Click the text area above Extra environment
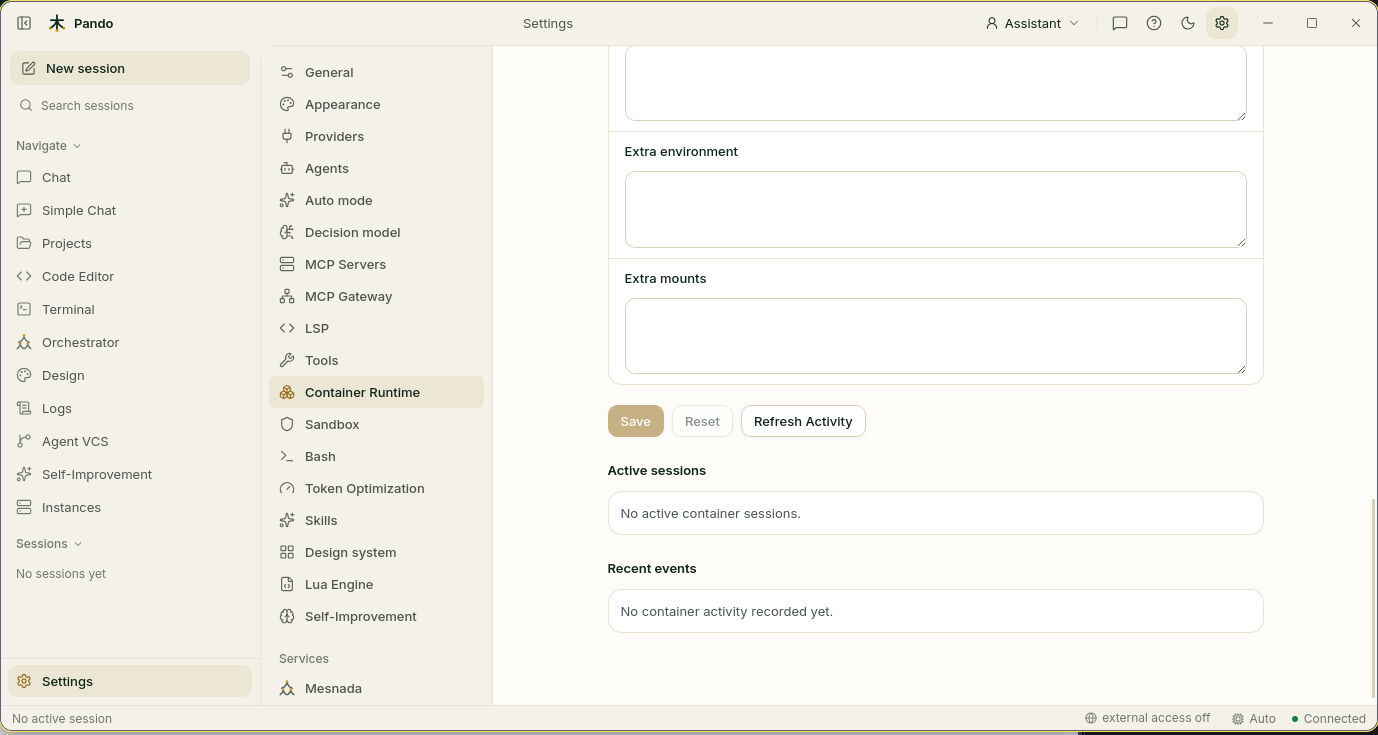Screen dimensions: 1378x735 coord(935,83)
